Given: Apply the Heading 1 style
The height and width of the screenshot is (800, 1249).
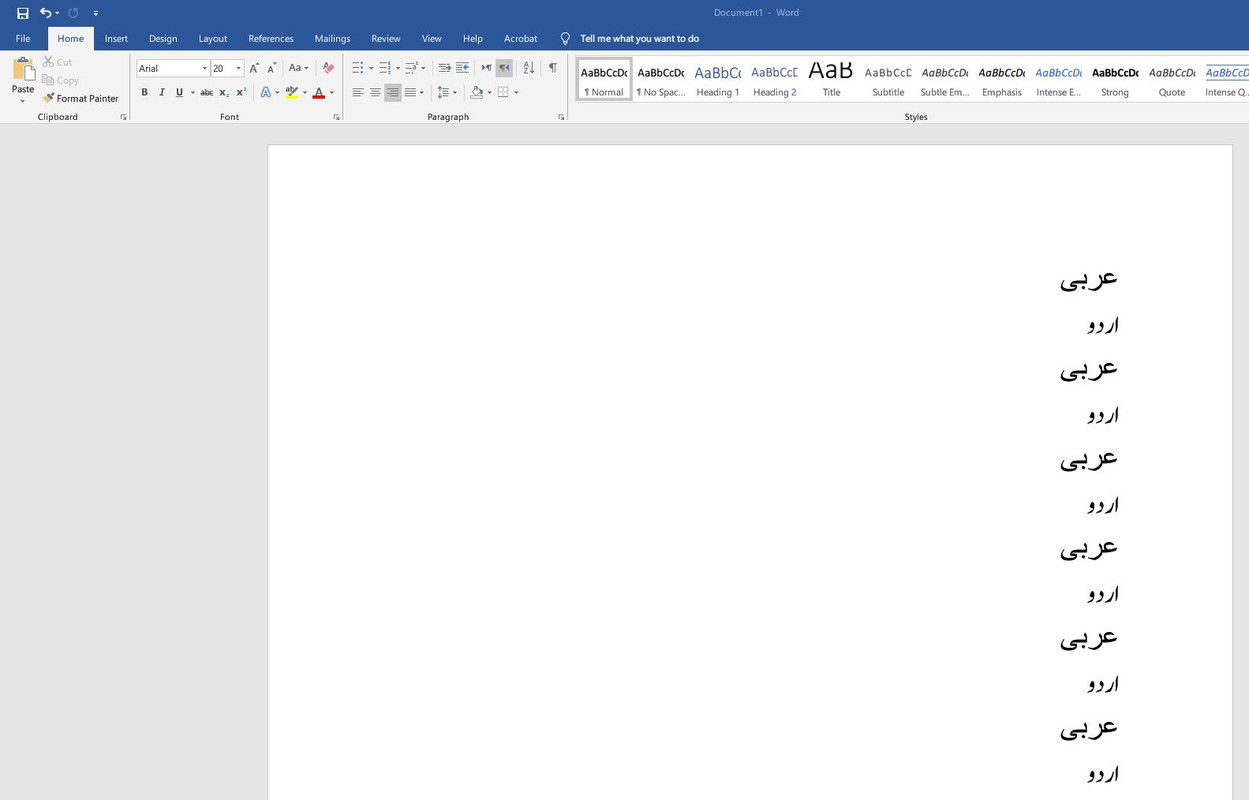Looking at the screenshot, I should (717, 80).
